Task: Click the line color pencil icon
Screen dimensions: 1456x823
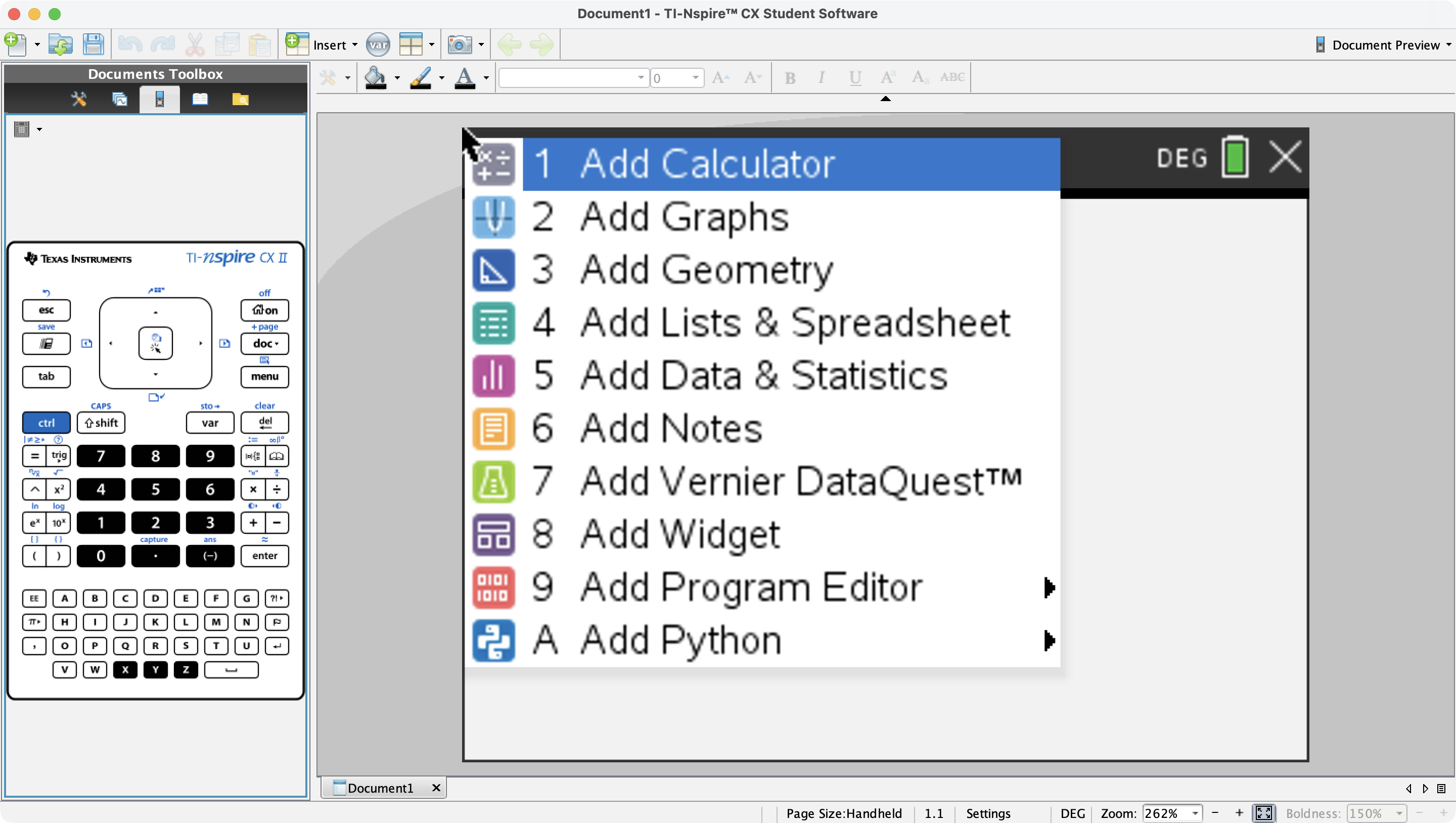Action: [x=420, y=77]
